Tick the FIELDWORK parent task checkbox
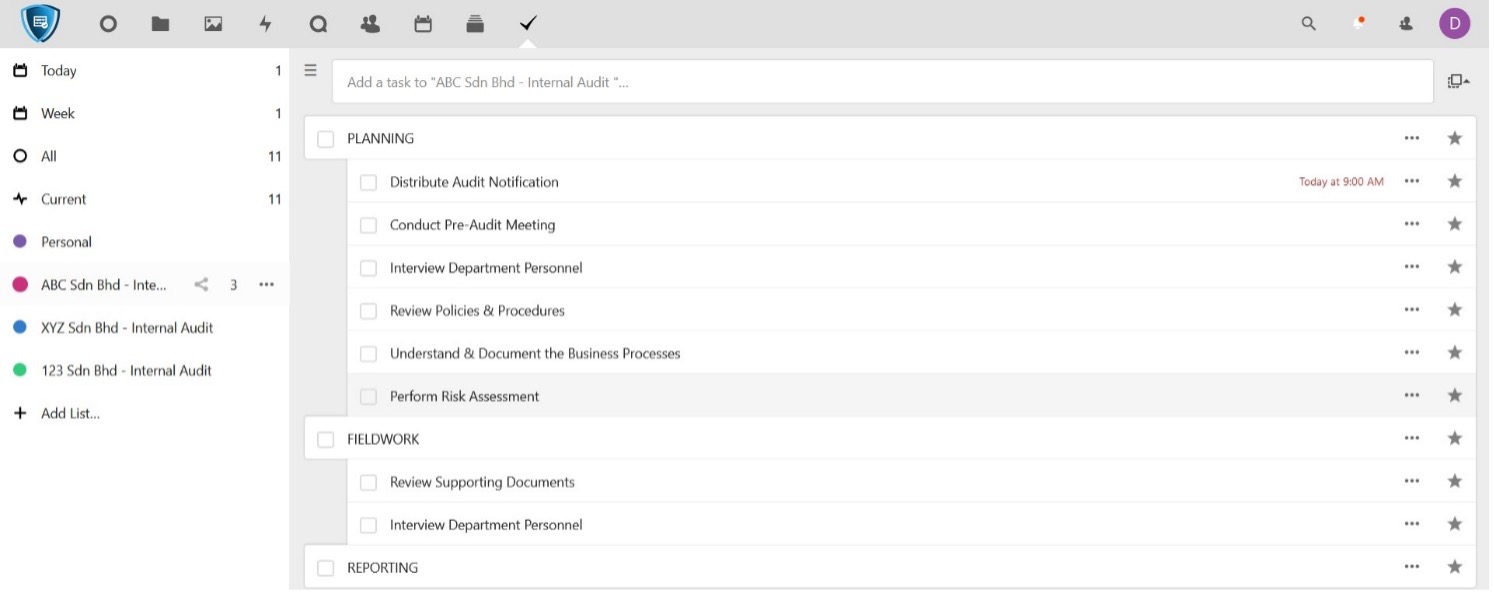Screen dimensions: 1494x592 [x=325, y=440]
